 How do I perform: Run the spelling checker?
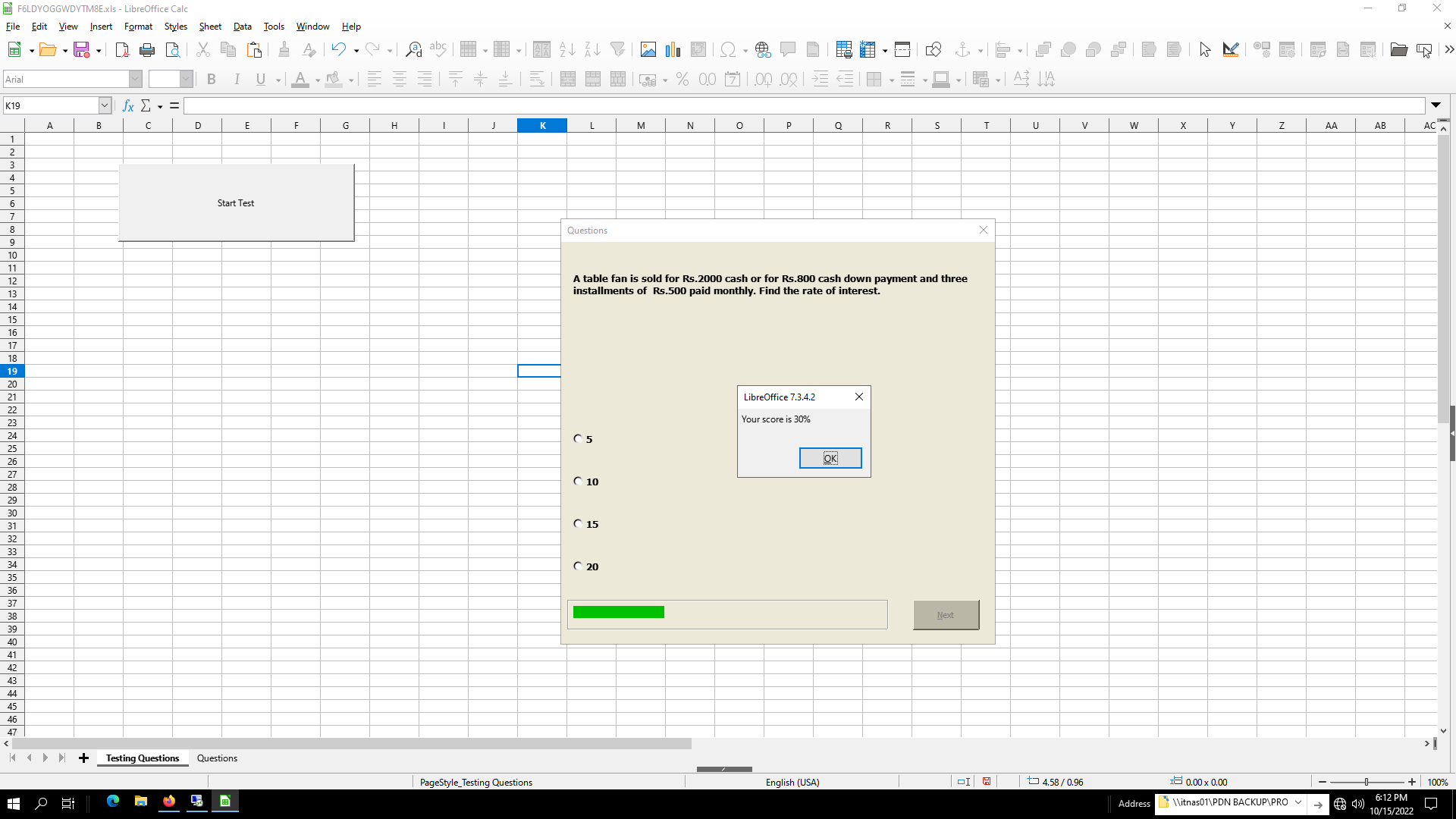click(438, 49)
